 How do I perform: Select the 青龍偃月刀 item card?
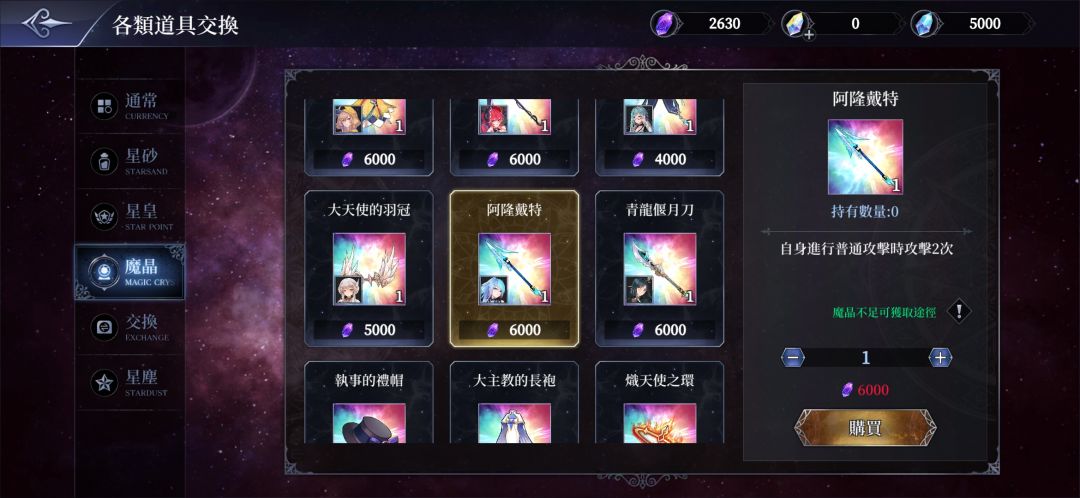tap(660, 269)
